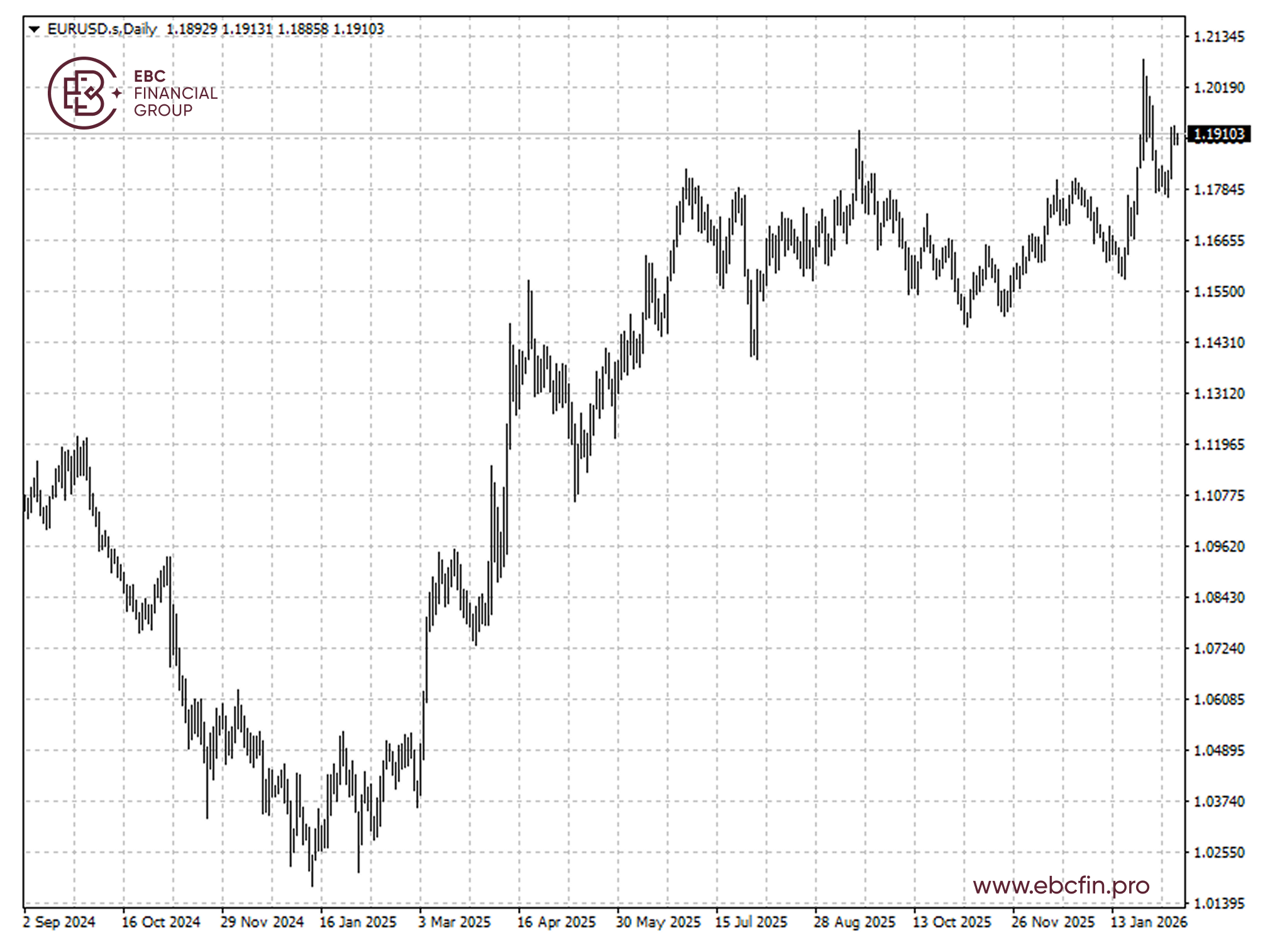Click the OHLC values in chart header
The height and width of the screenshot is (952, 1275).
click(275, 29)
